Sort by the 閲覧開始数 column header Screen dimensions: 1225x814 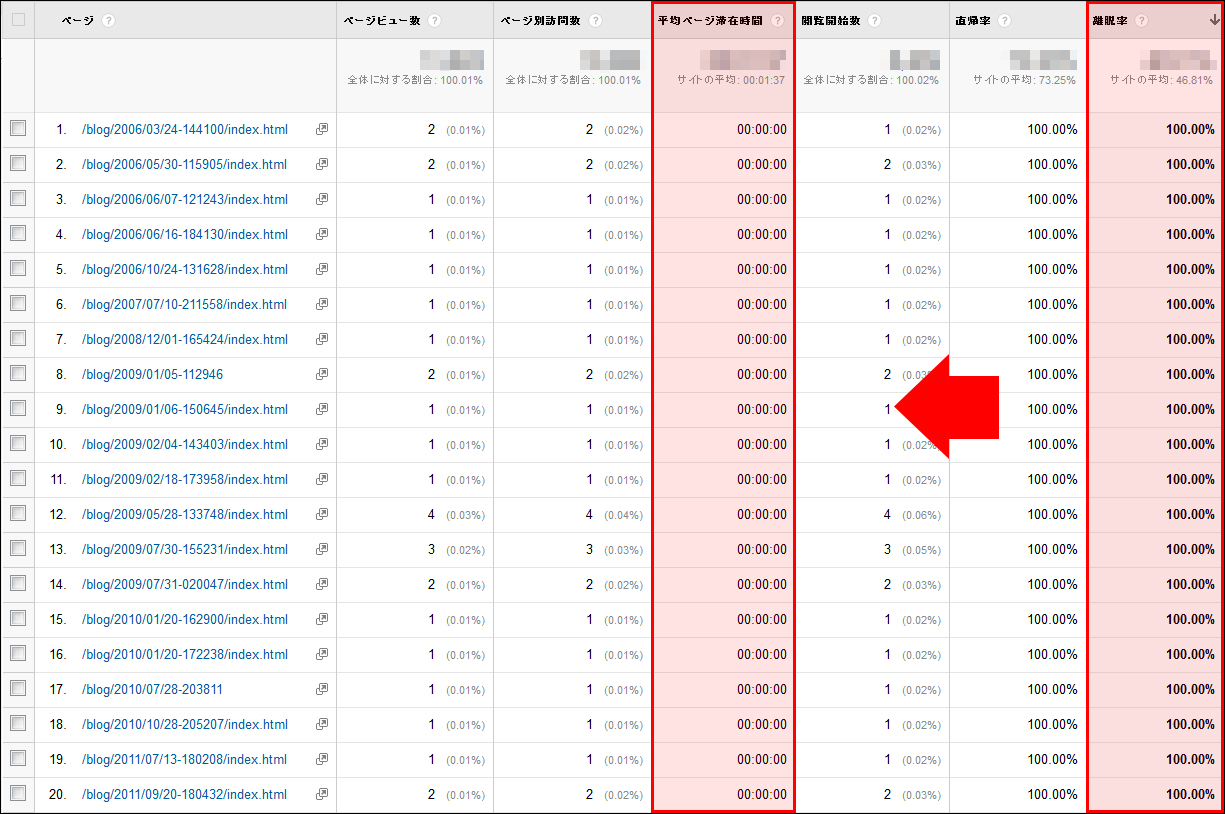click(x=831, y=21)
